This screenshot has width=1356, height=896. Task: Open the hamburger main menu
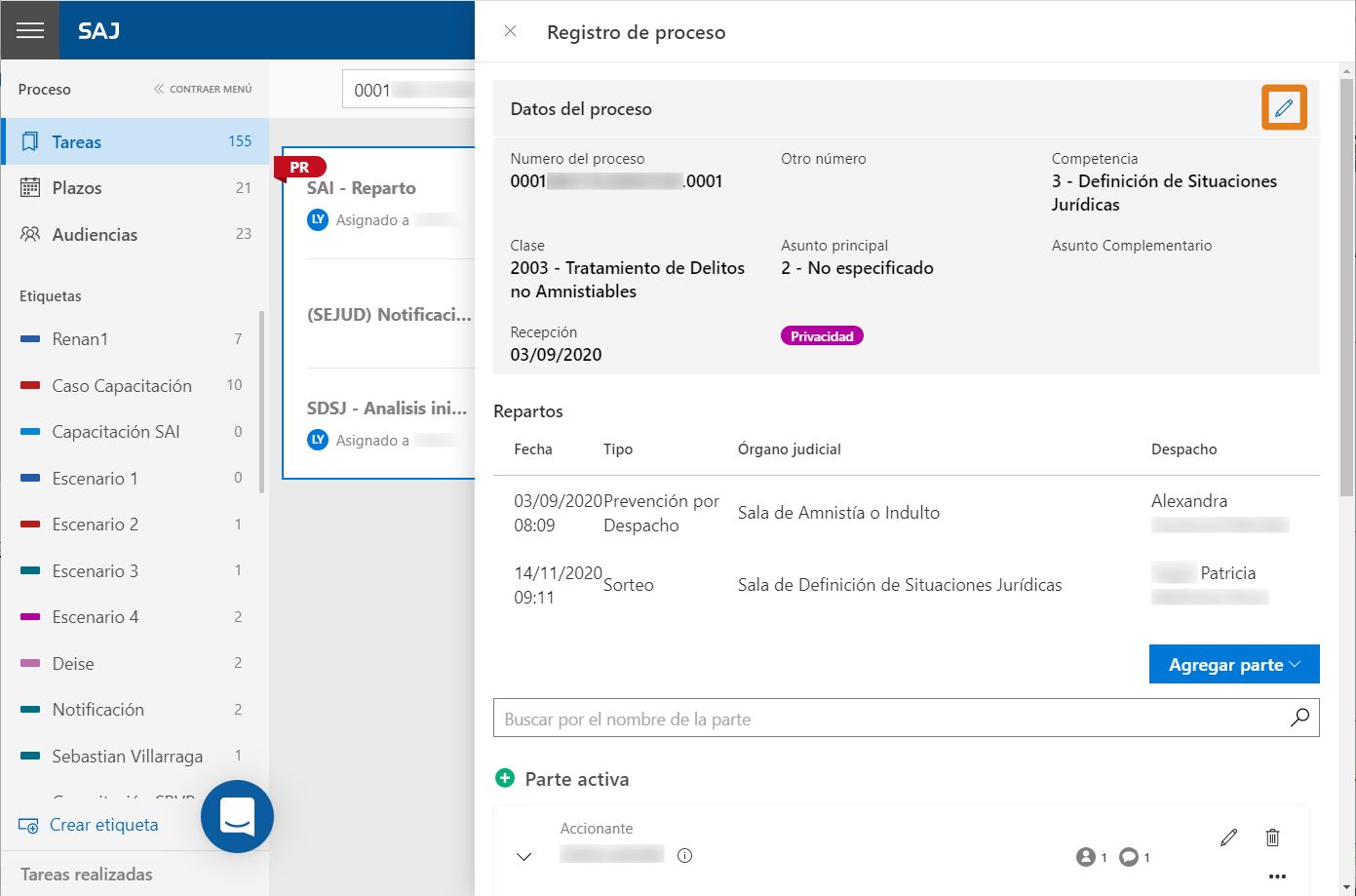pyautogui.click(x=30, y=30)
